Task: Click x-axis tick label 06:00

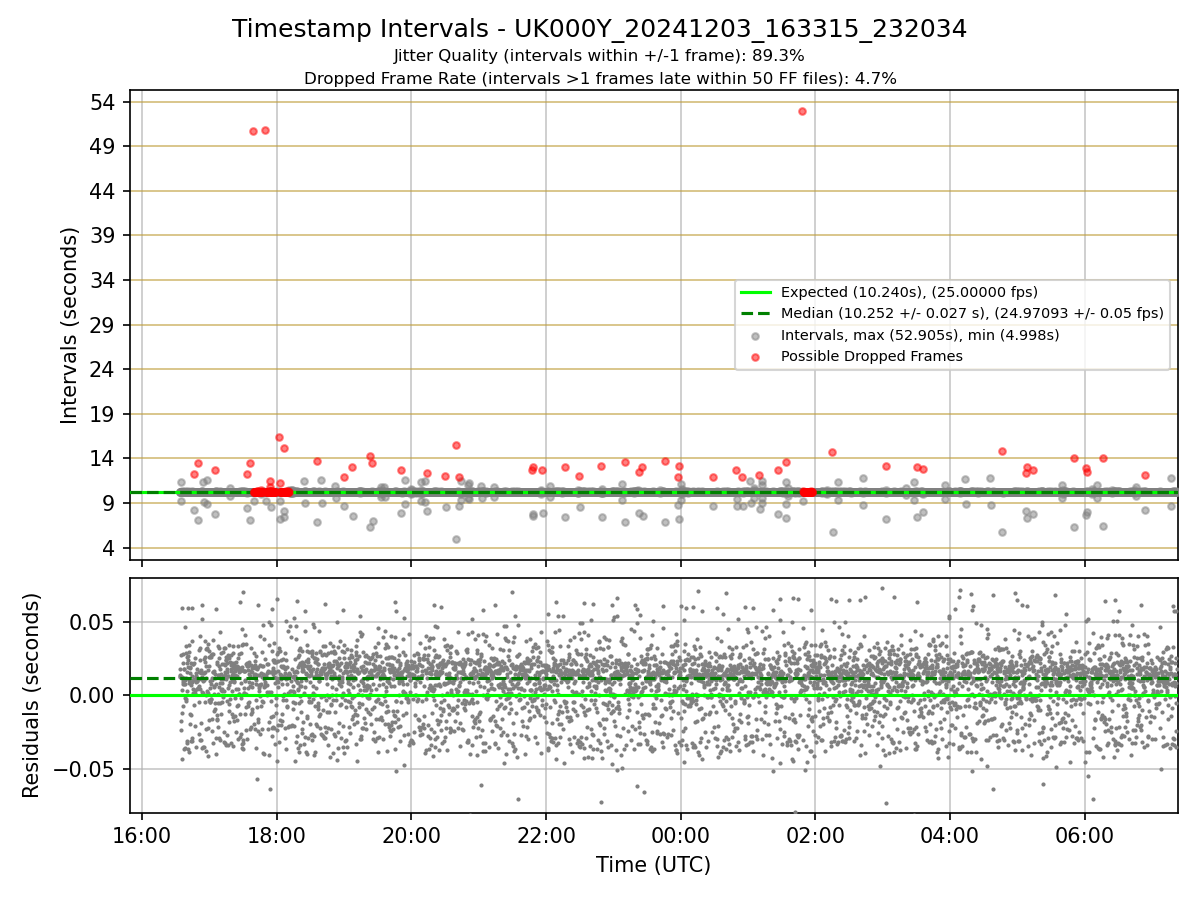Action: click(x=1085, y=835)
